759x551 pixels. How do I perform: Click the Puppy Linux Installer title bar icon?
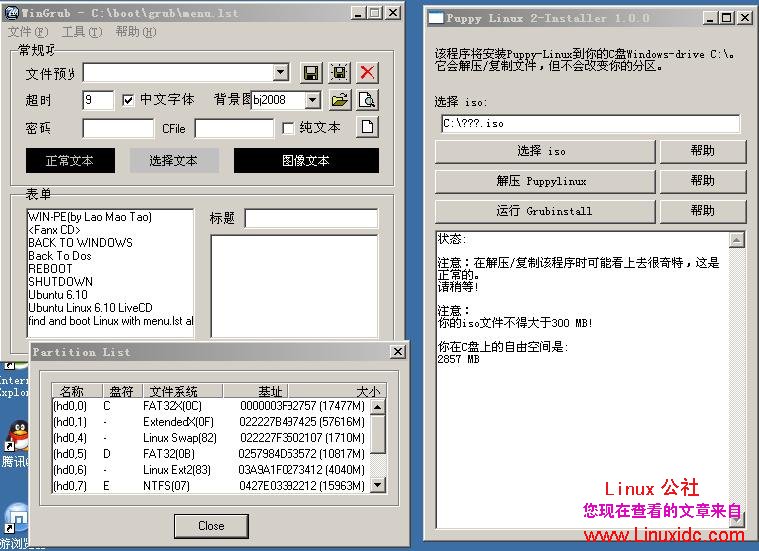(436, 18)
